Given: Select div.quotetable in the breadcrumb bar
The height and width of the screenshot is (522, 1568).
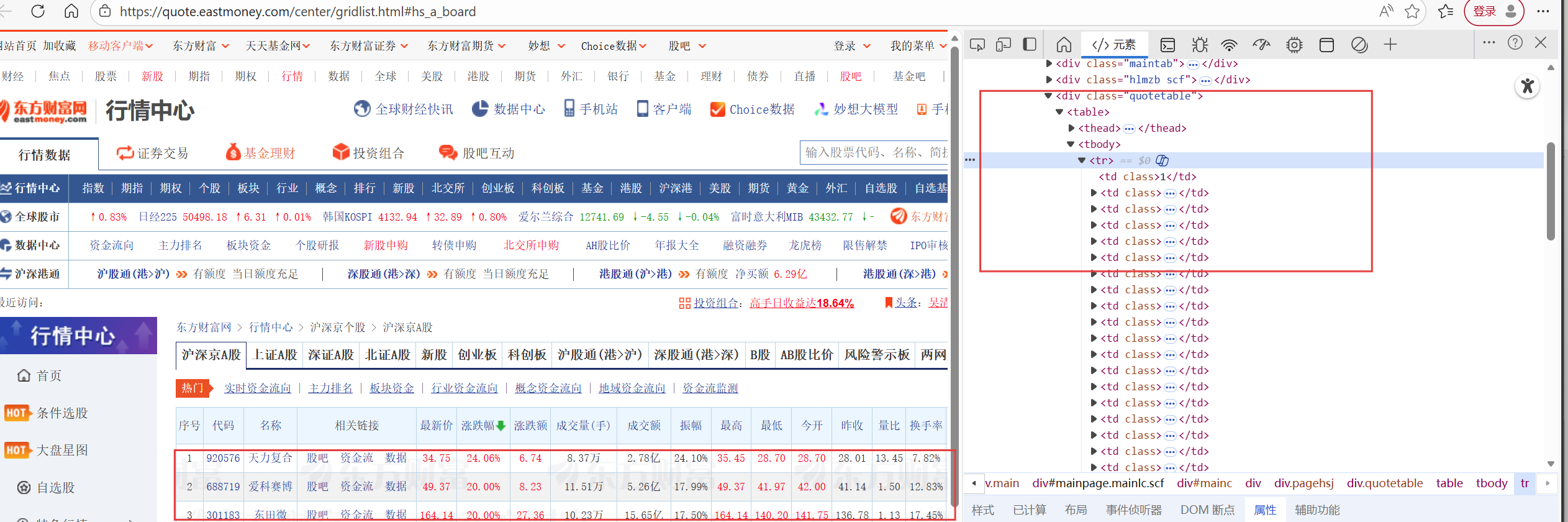Looking at the screenshot, I should (x=1385, y=483).
